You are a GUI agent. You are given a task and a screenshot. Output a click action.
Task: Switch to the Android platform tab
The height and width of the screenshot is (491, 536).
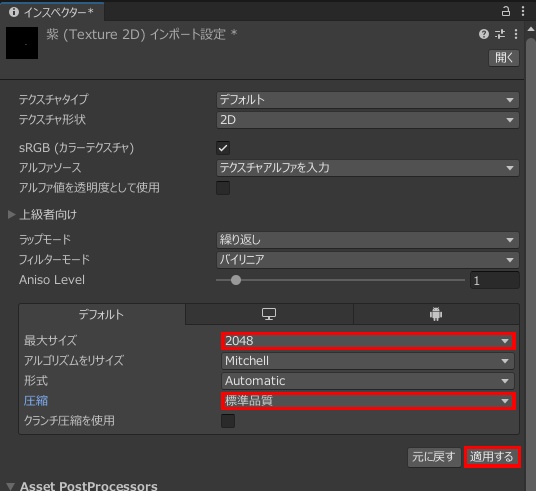pos(436,314)
